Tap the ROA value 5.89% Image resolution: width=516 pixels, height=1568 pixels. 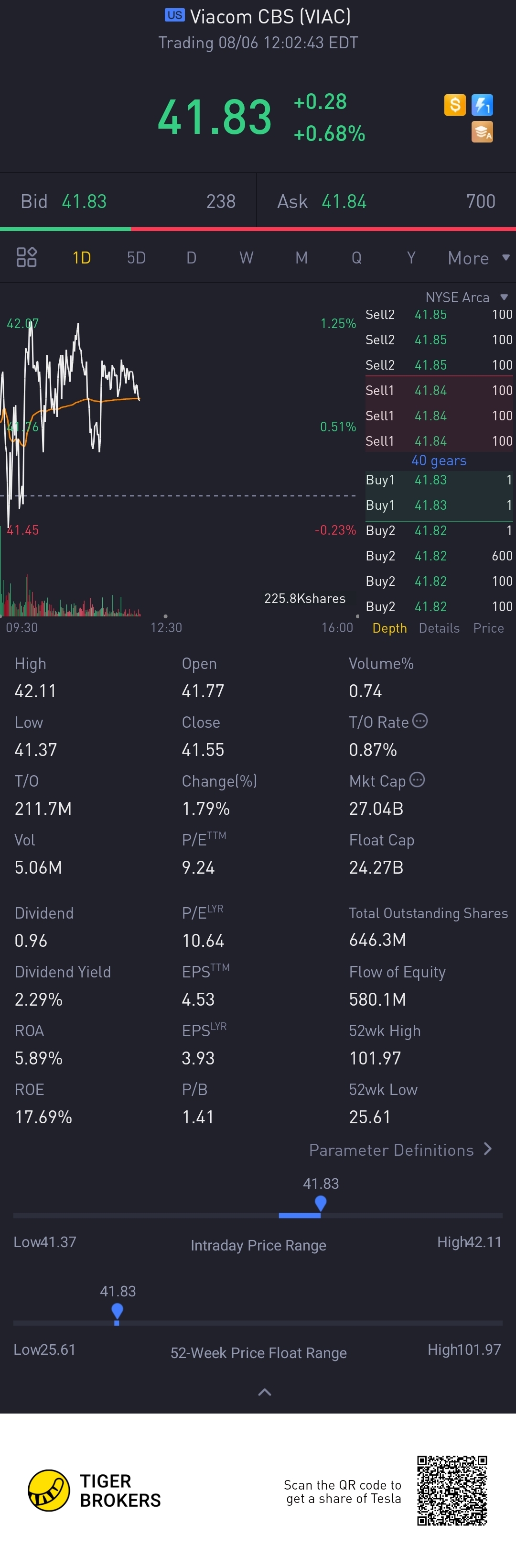[x=39, y=1058]
